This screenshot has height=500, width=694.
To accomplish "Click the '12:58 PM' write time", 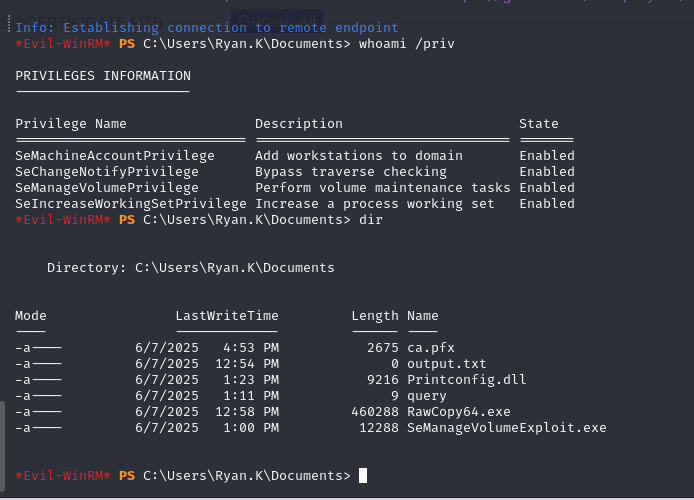I will 247,412.
